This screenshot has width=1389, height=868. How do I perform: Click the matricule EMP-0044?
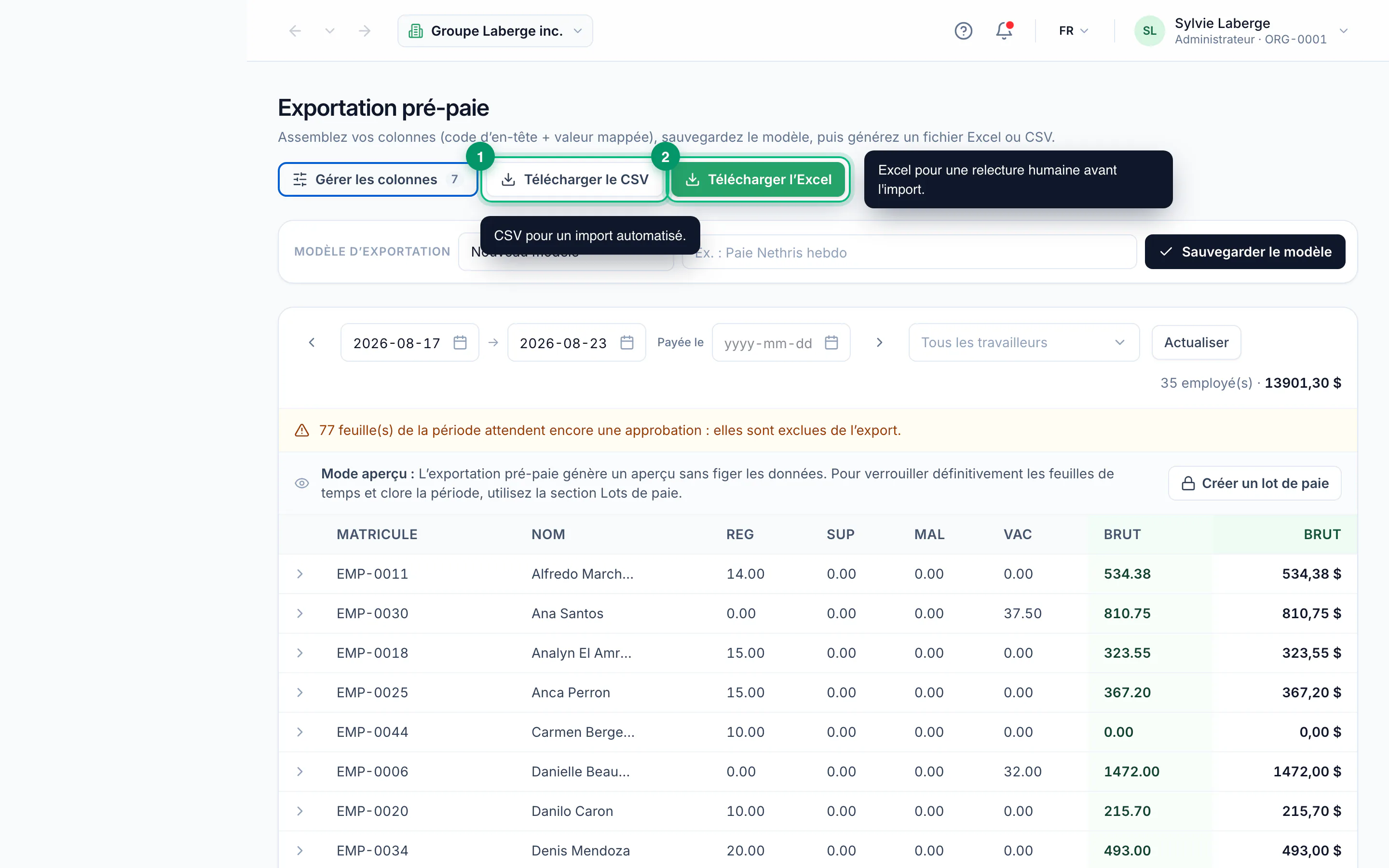372,732
